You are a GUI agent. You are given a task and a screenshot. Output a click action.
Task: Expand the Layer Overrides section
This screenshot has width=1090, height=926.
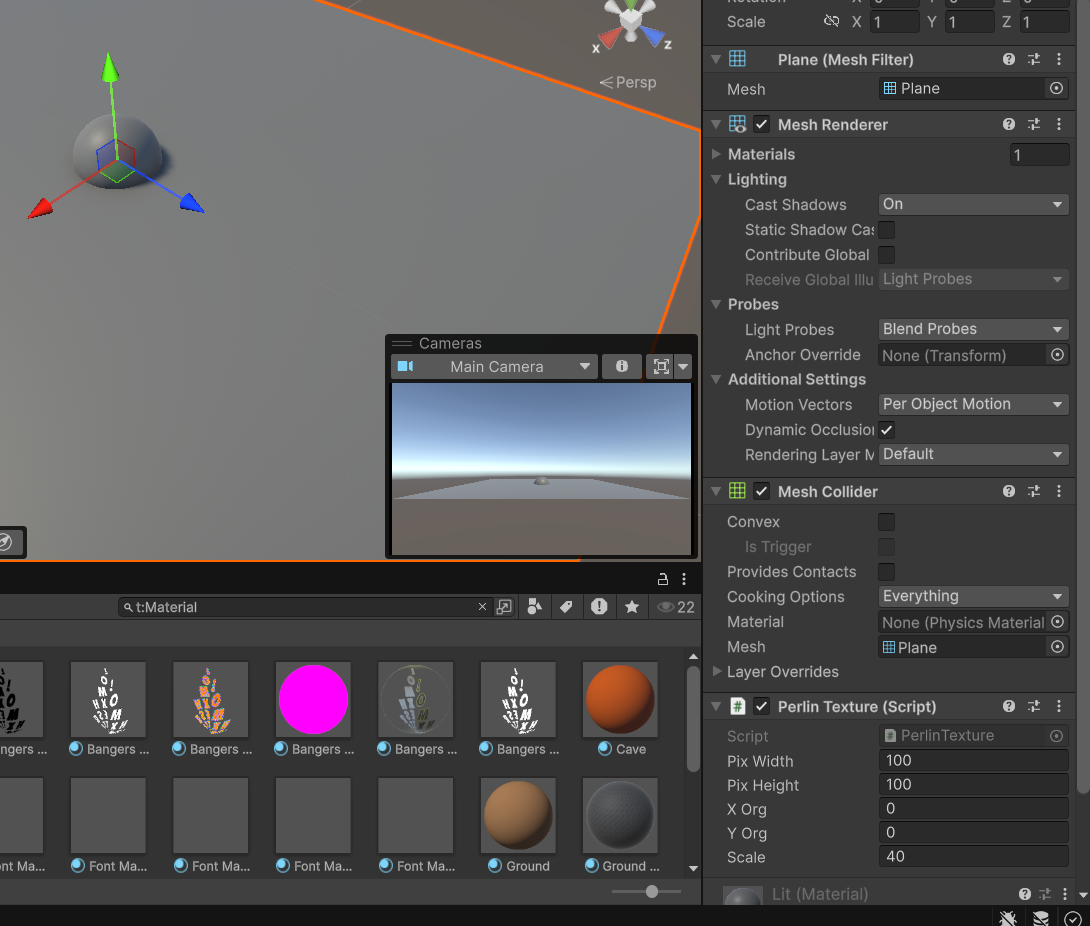coord(716,672)
